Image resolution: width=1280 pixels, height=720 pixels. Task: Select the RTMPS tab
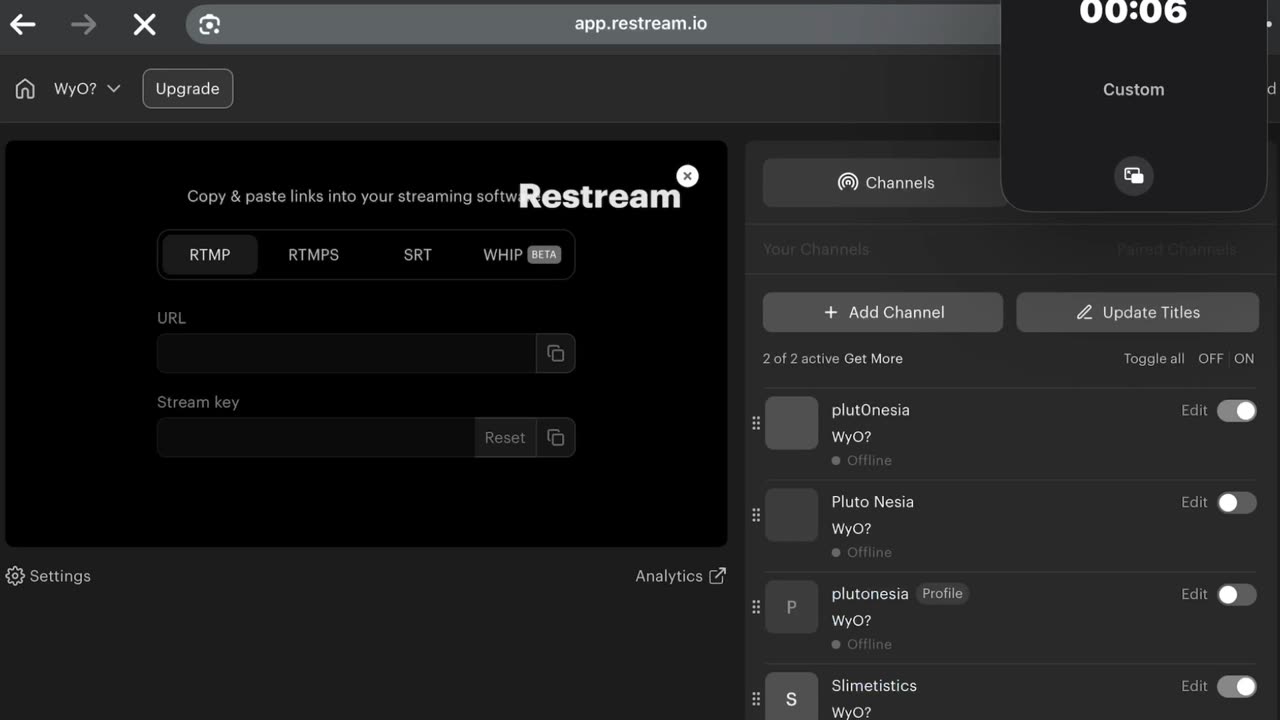tap(313, 255)
